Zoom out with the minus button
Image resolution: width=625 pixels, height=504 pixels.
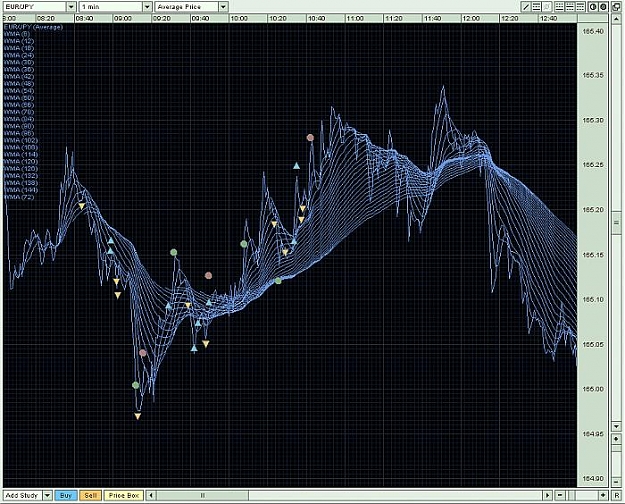(x=560, y=496)
